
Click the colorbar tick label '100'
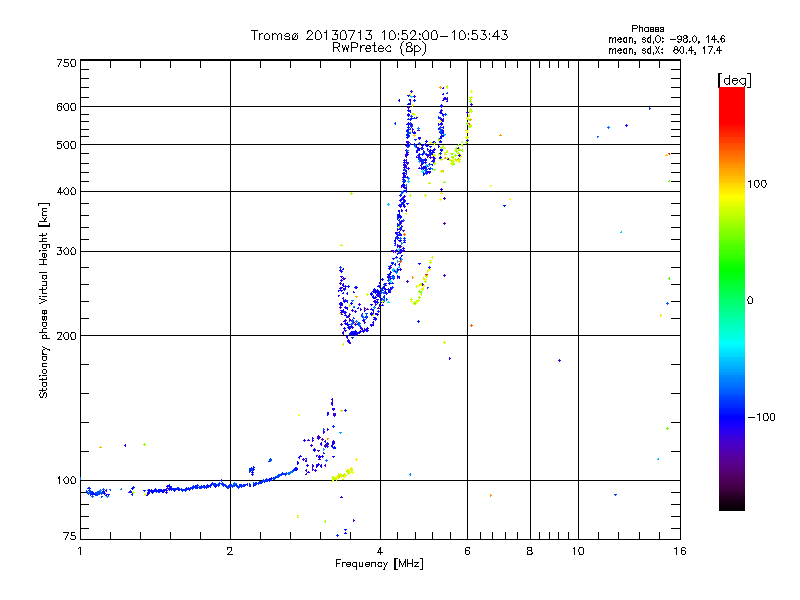coord(757,184)
